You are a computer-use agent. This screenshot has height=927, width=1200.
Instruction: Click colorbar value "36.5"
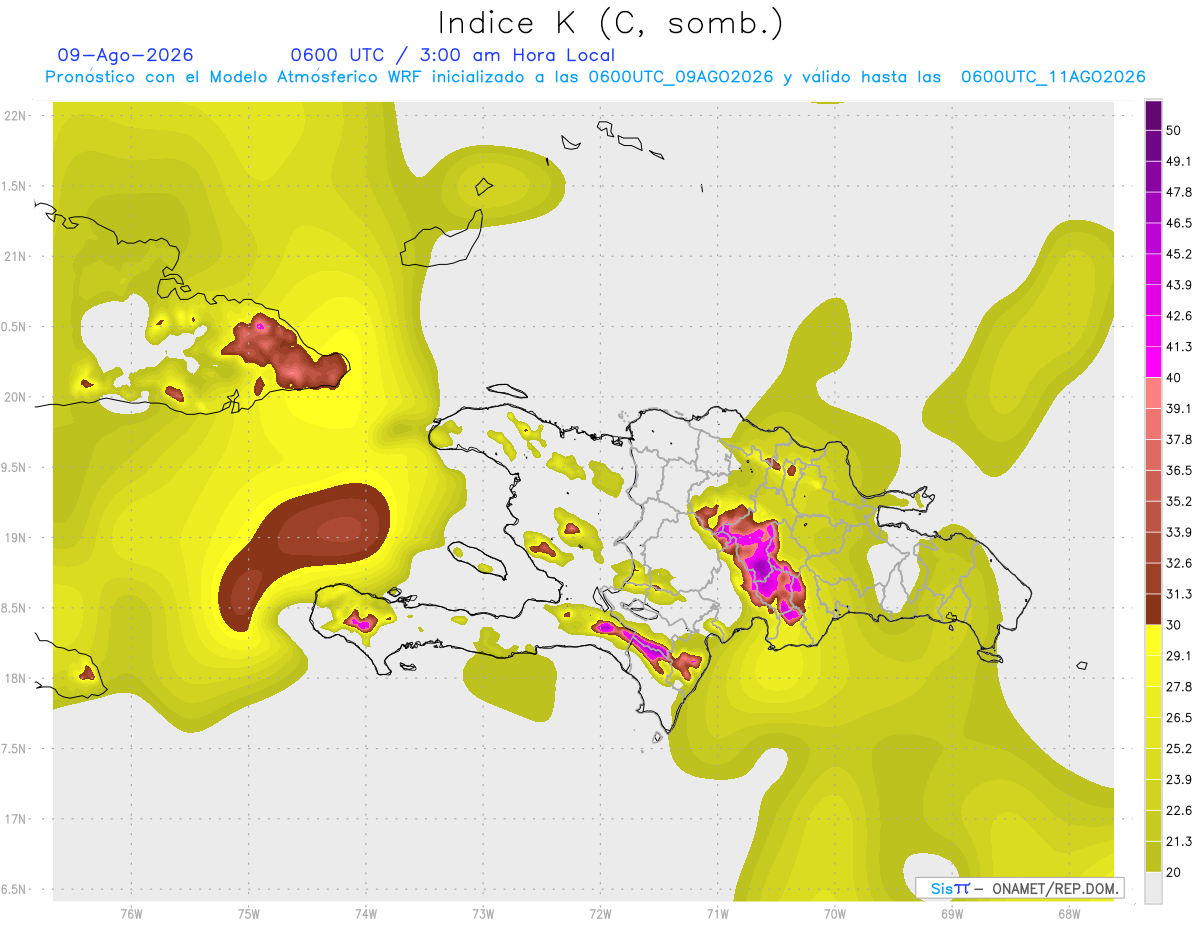(x=1178, y=470)
